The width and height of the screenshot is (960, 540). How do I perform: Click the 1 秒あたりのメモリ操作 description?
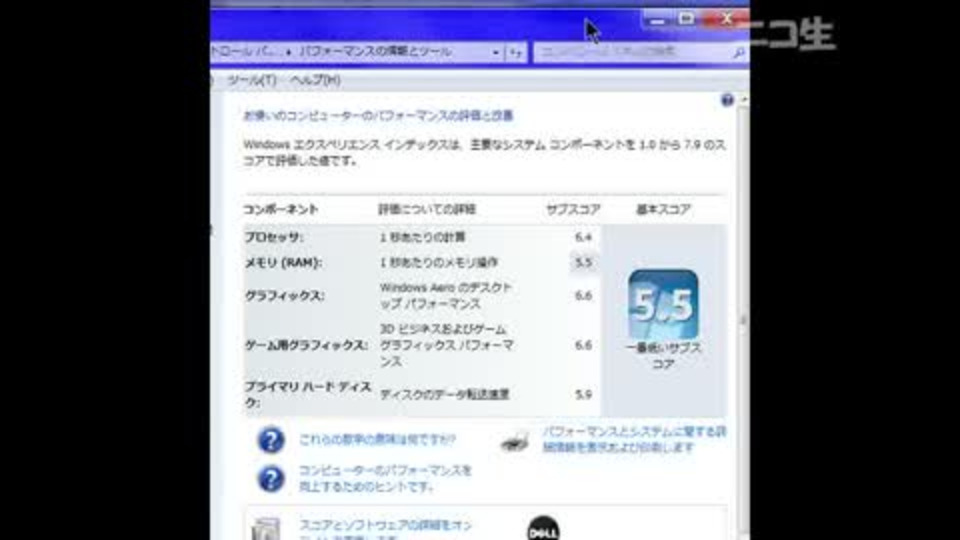click(439, 263)
